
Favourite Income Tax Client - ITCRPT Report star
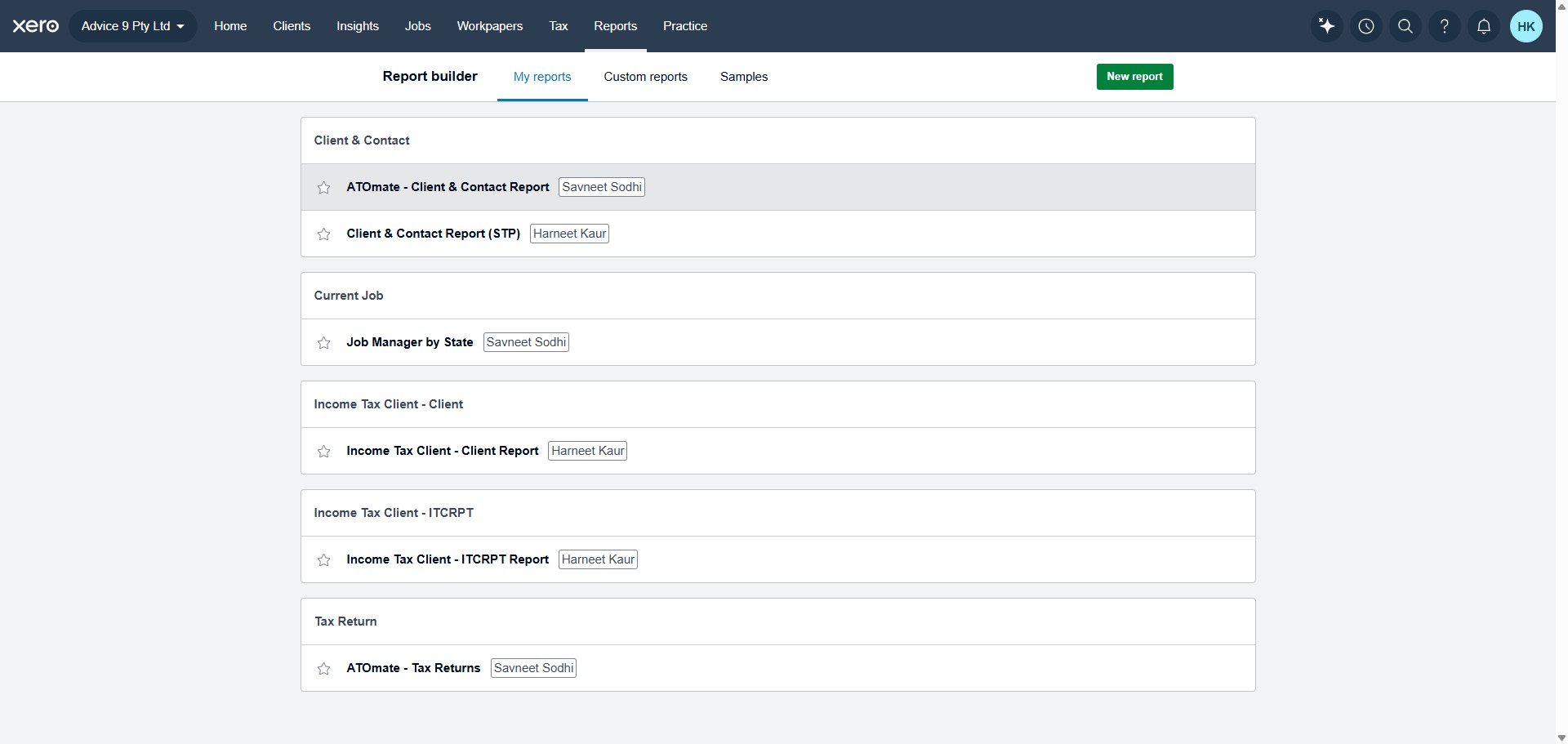point(324,560)
